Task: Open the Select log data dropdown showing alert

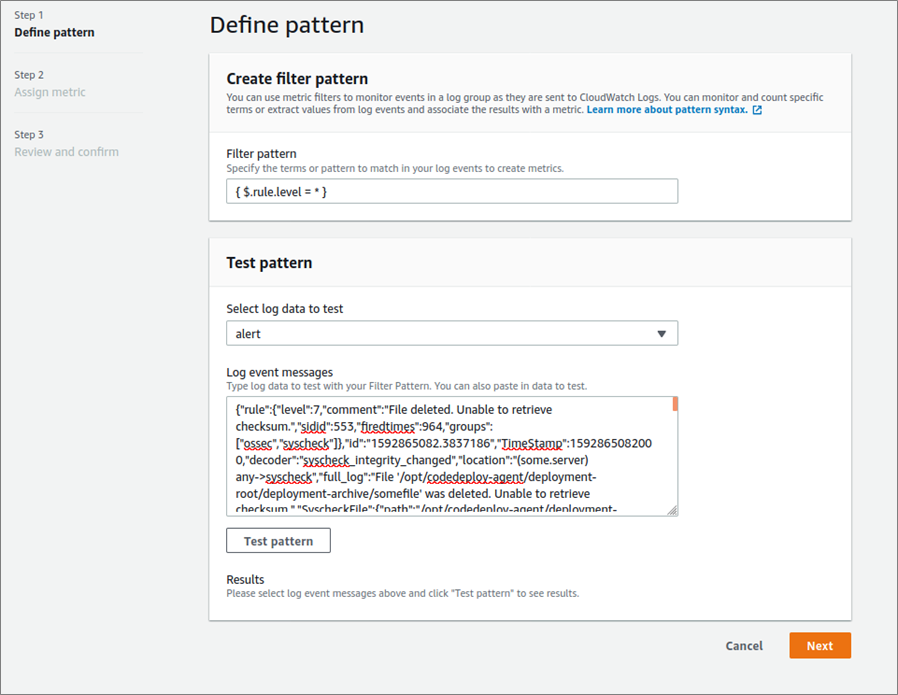Action: (x=452, y=334)
